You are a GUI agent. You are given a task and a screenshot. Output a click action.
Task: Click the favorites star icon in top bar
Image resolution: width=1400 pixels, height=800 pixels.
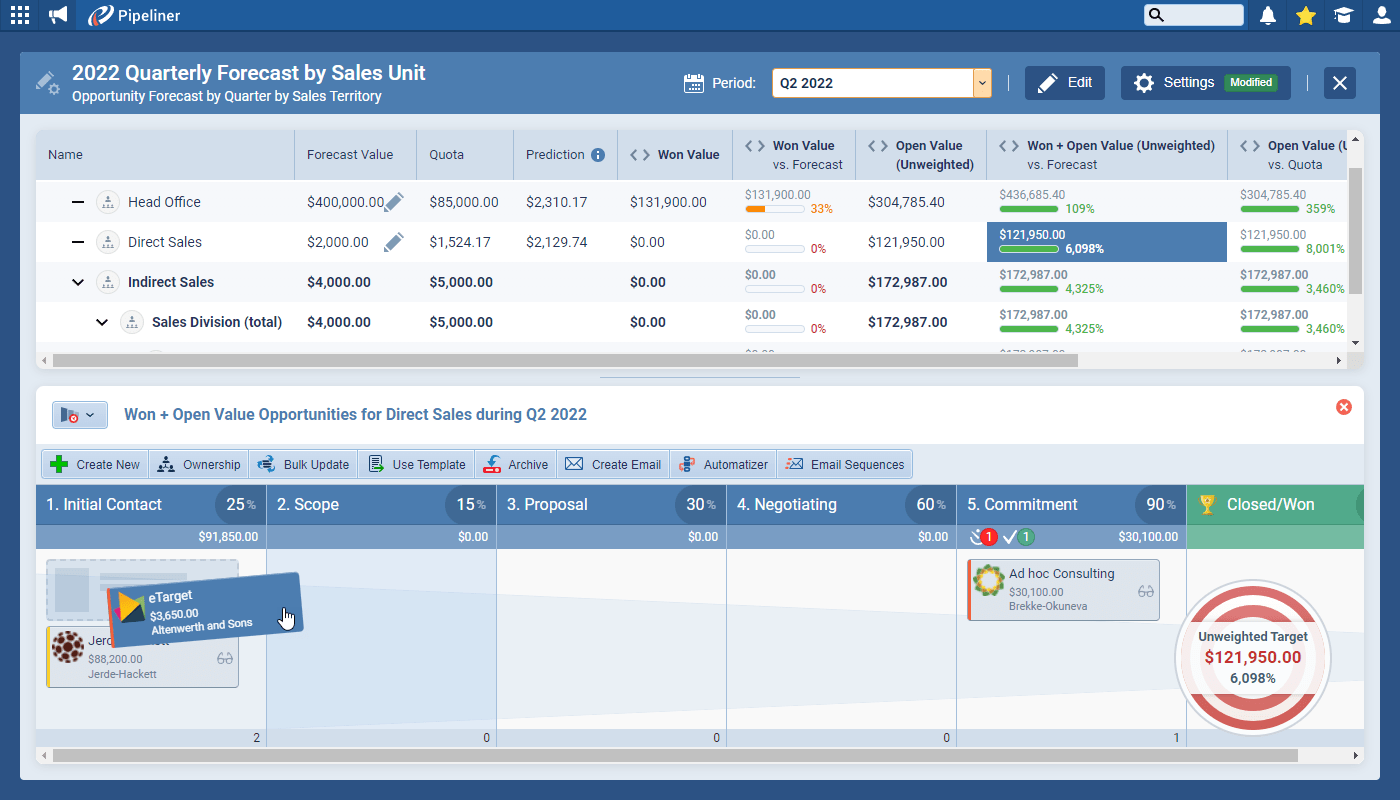(1305, 15)
